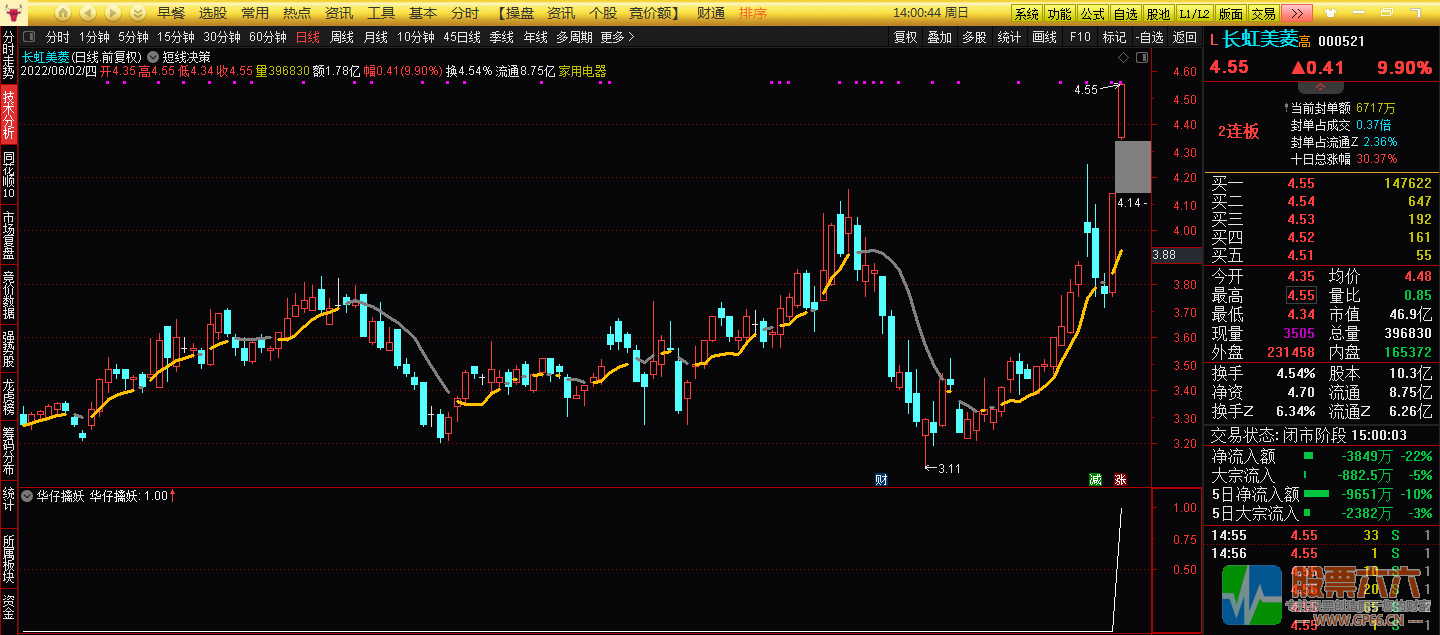Toggle the L1/L2 data level button
Image resolution: width=1440 pixels, height=635 pixels.
(1193, 14)
